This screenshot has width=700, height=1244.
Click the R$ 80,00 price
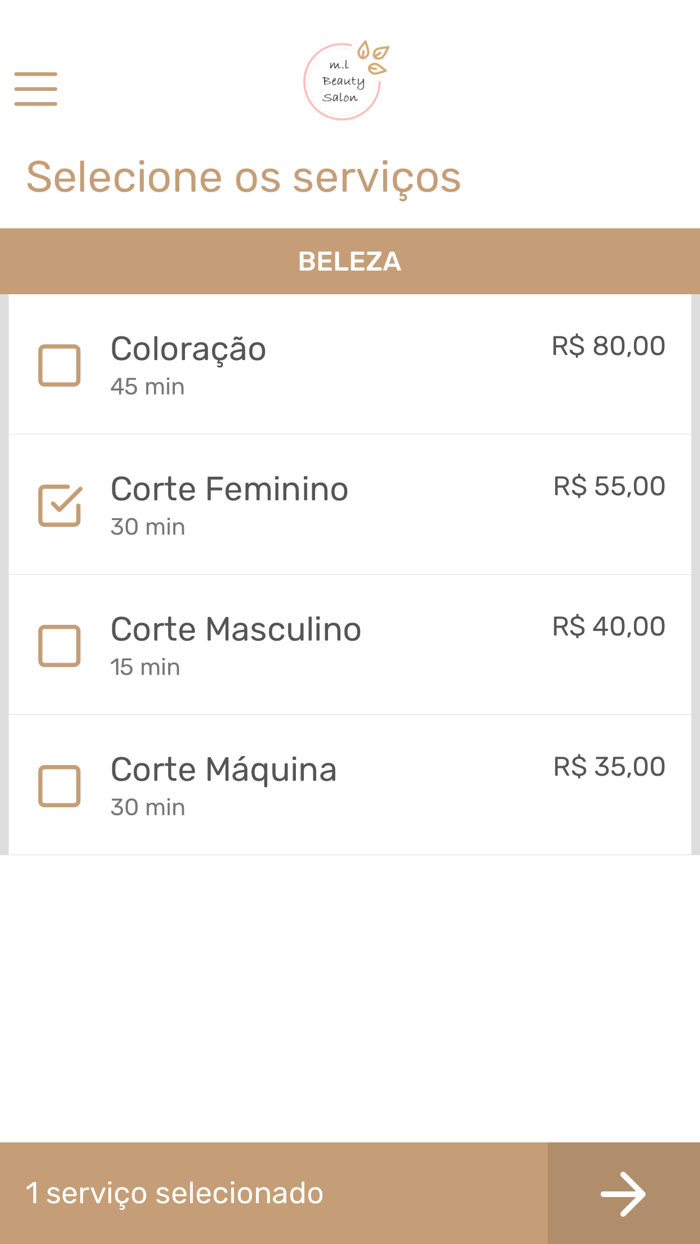(x=608, y=346)
